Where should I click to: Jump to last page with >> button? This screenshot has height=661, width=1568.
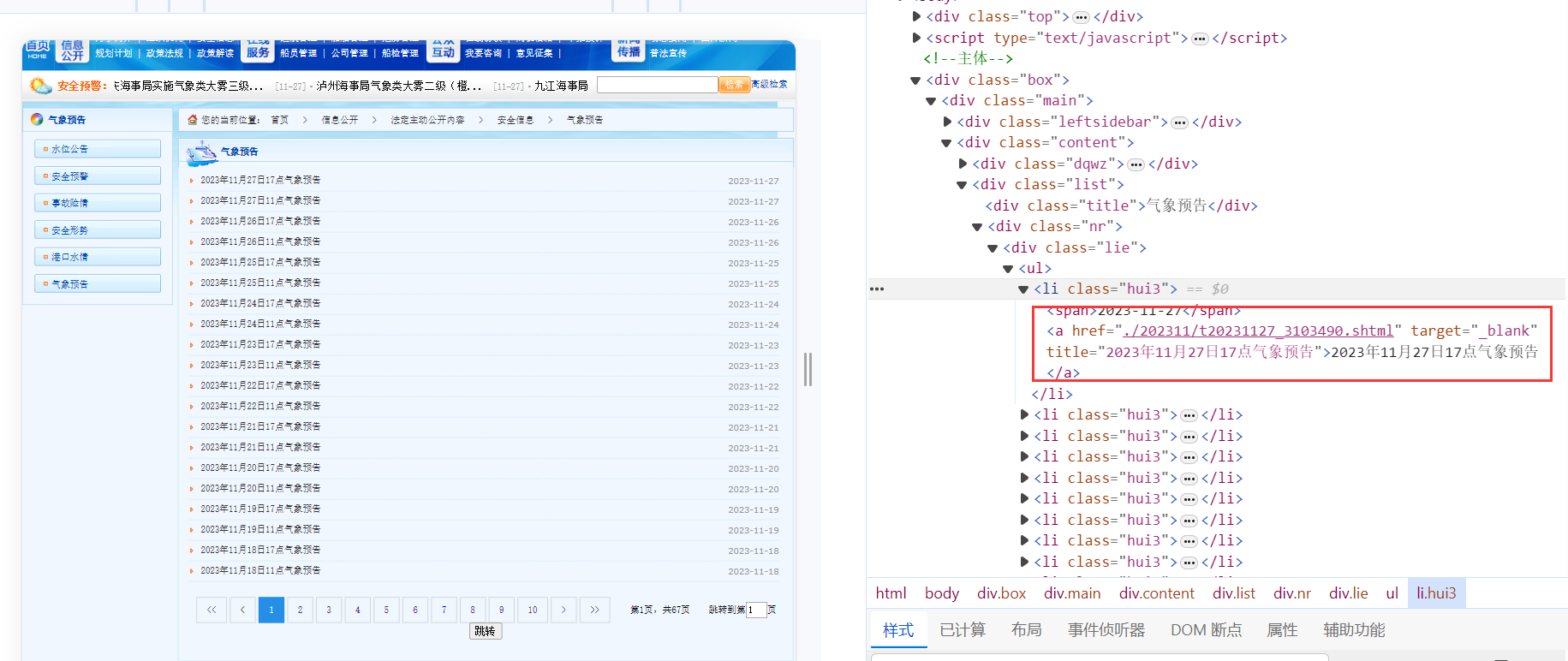pos(594,610)
